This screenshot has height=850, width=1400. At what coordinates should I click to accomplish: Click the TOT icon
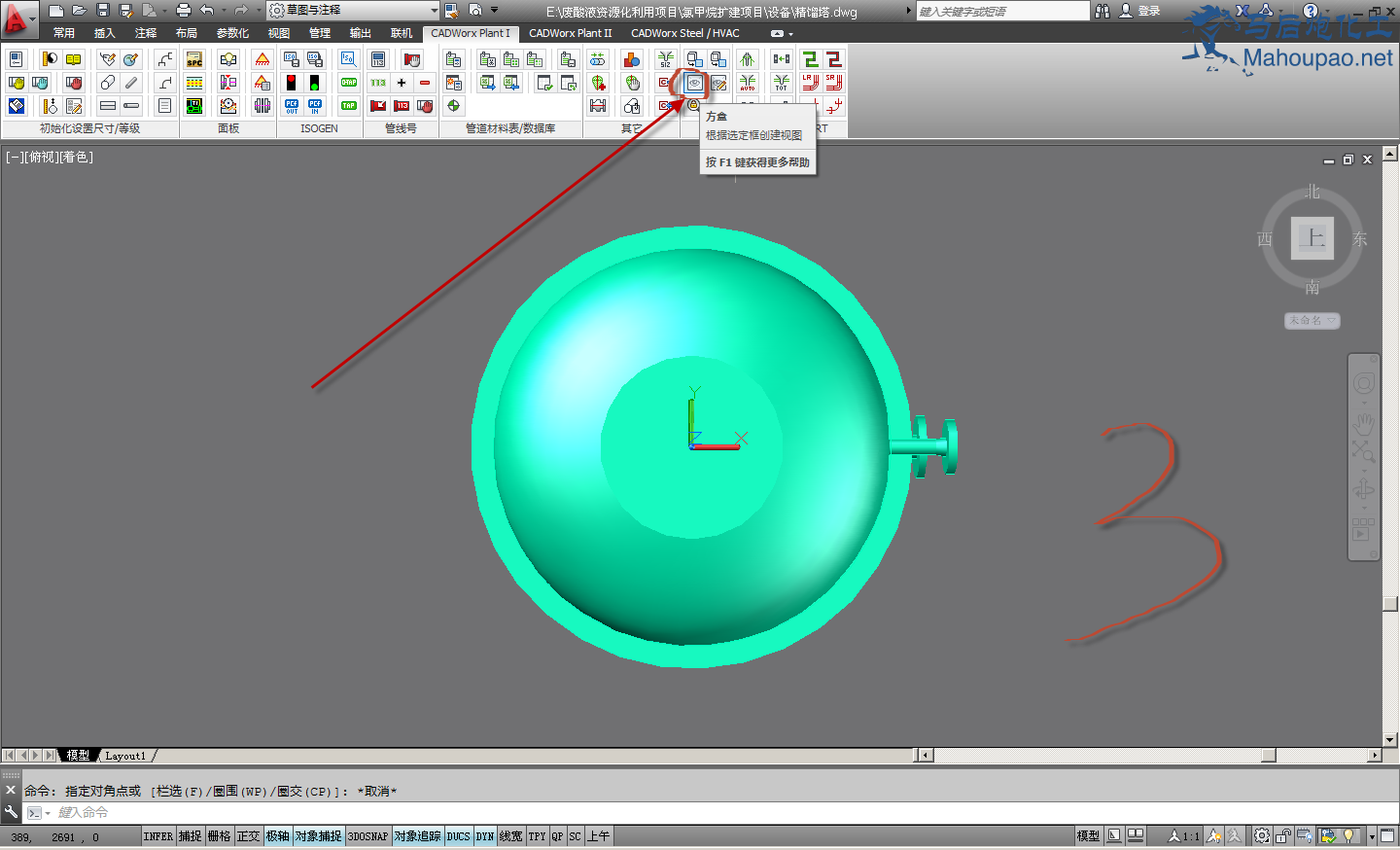[782, 83]
